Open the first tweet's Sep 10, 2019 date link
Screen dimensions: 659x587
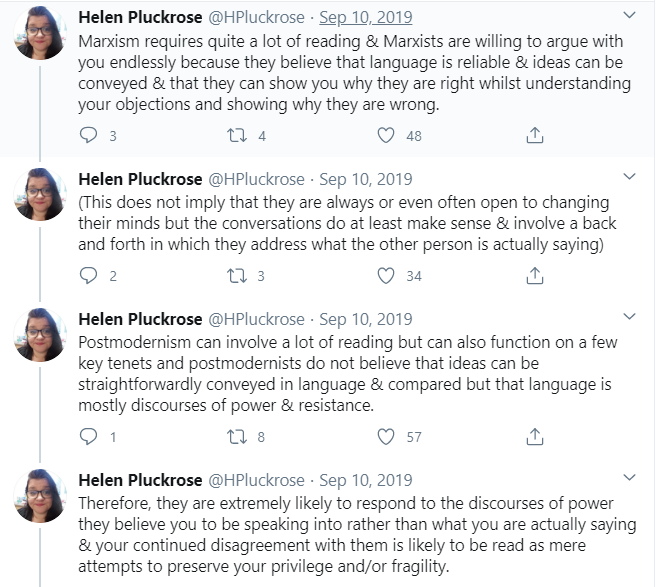[x=365, y=18]
